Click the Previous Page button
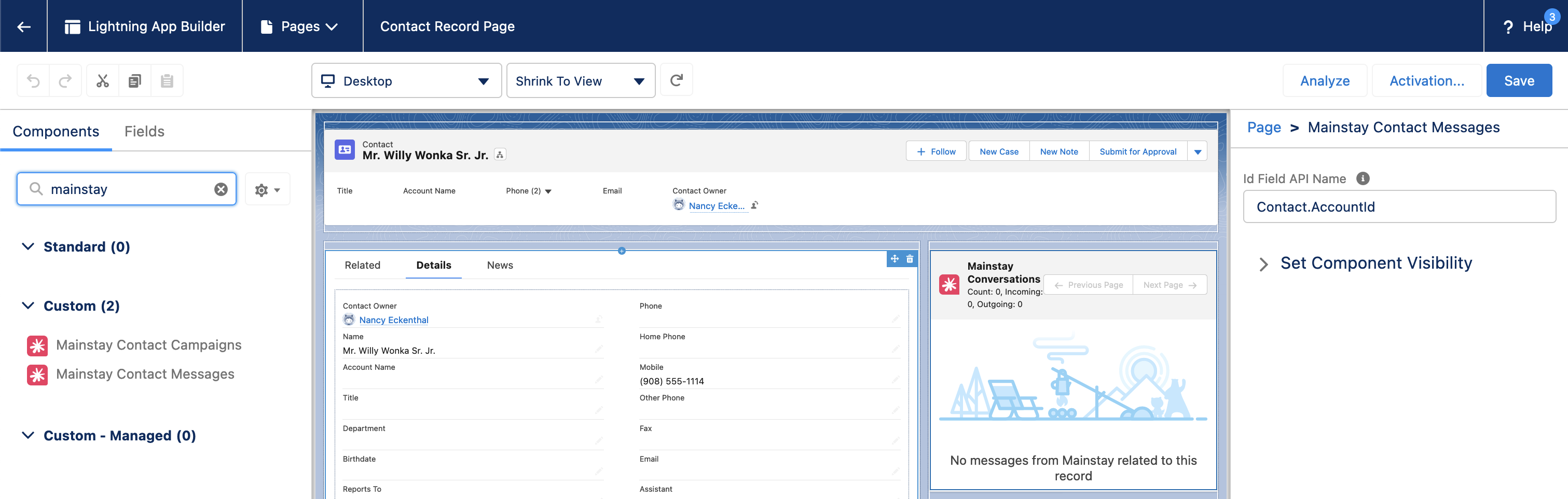The width and height of the screenshot is (1568, 499). [x=1089, y=285]
